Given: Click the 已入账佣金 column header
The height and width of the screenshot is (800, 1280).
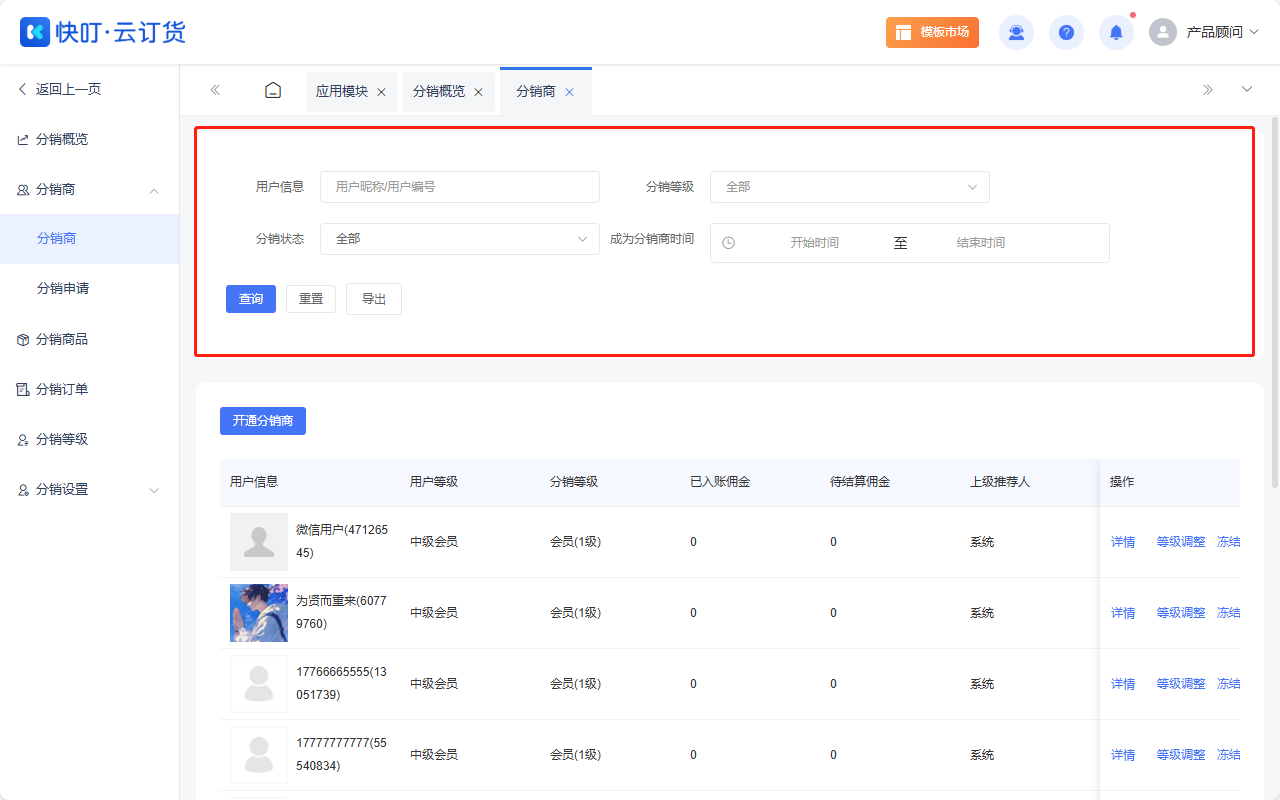Looking at the screenshot, I should coord(720,482).
